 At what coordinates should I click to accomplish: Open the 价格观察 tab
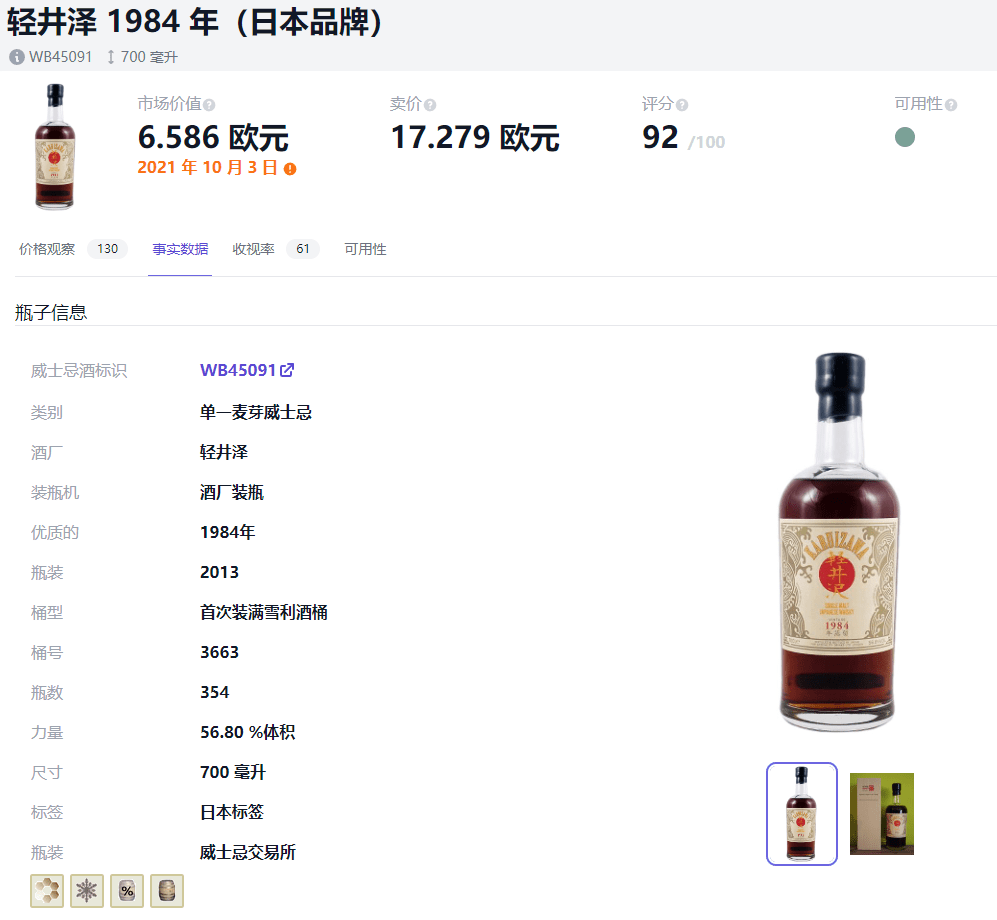pos(72,249)
